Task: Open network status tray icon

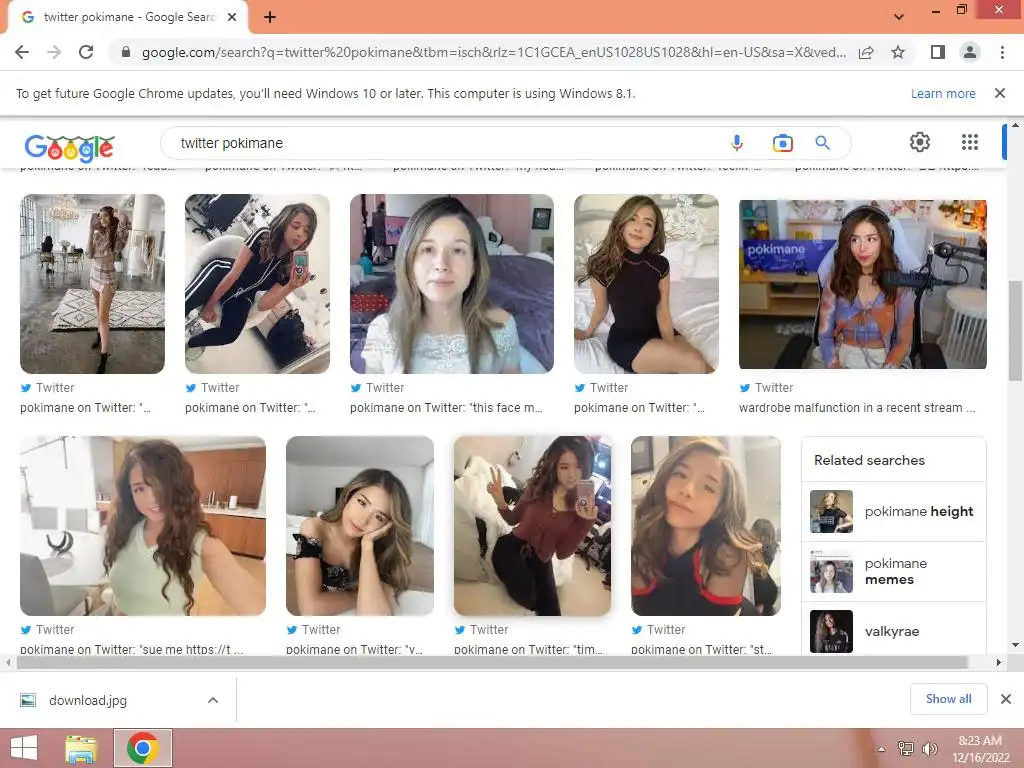Action: pos(906,748)
